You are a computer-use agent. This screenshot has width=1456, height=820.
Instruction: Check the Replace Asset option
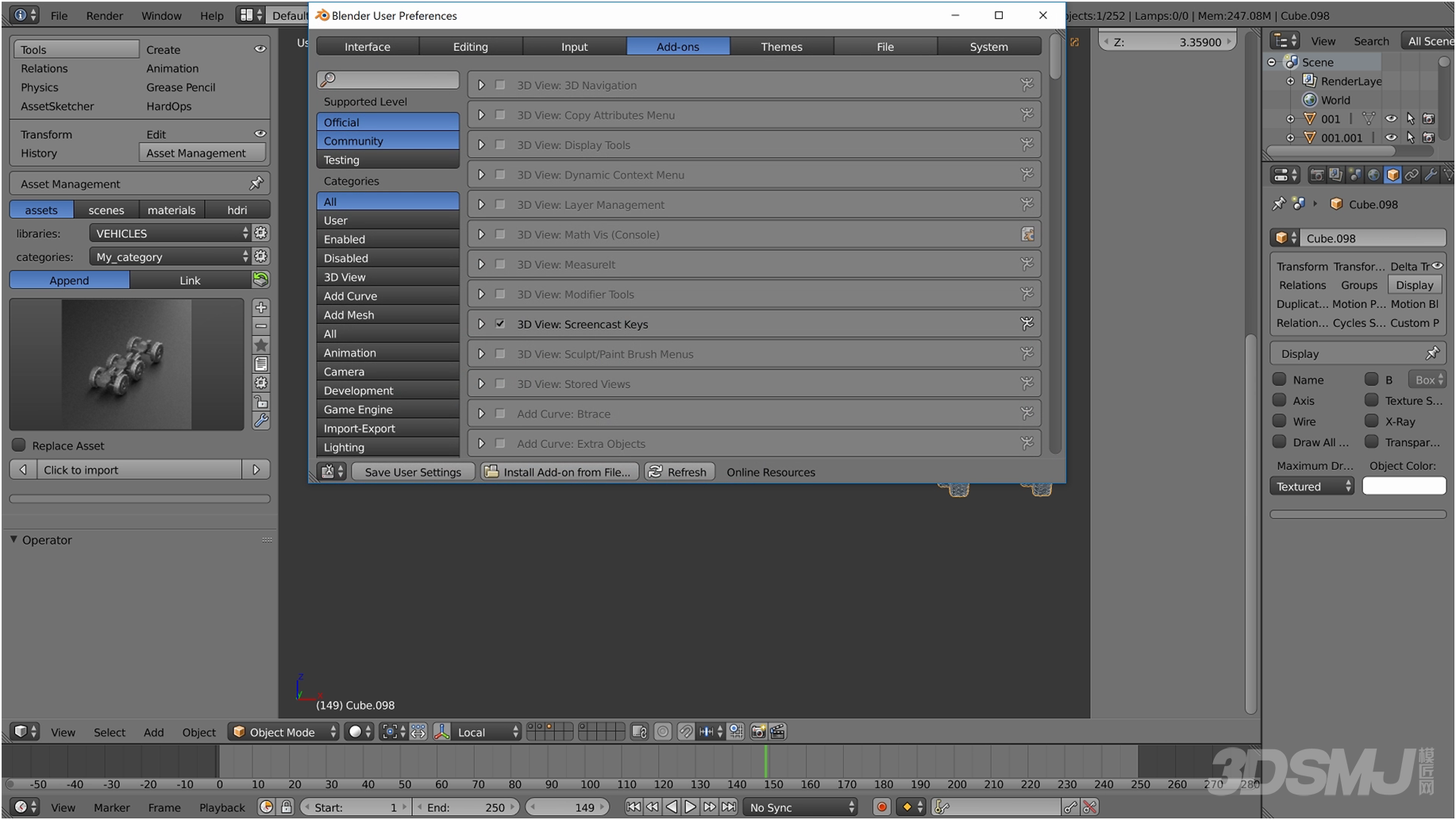click(x=19, y=445)
